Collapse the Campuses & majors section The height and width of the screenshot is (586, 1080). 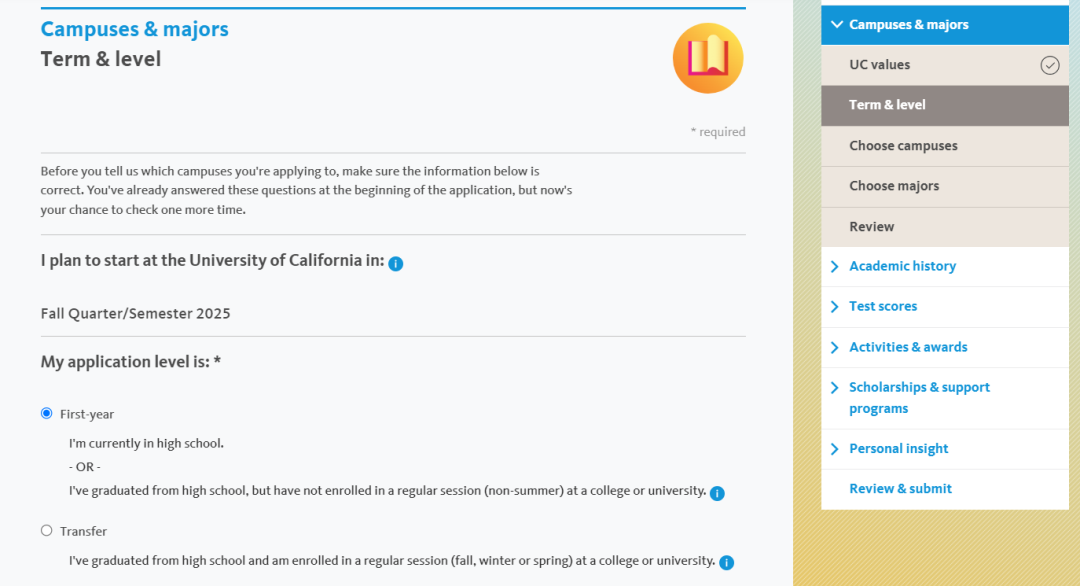(837, 25)
